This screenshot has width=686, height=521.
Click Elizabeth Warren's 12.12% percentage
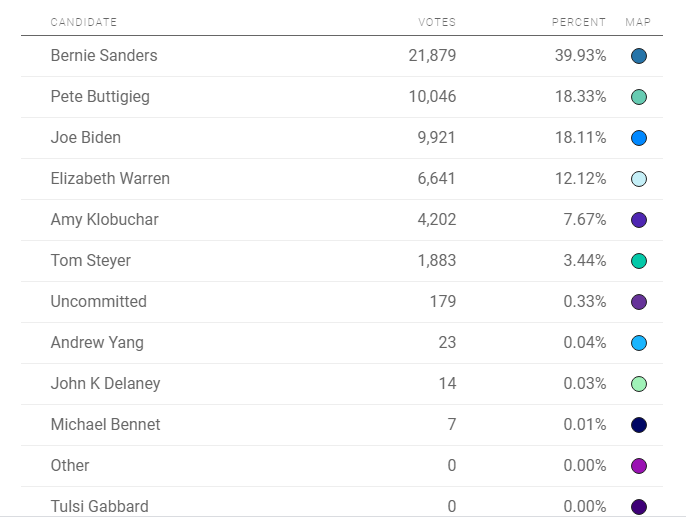pos(580,179)
